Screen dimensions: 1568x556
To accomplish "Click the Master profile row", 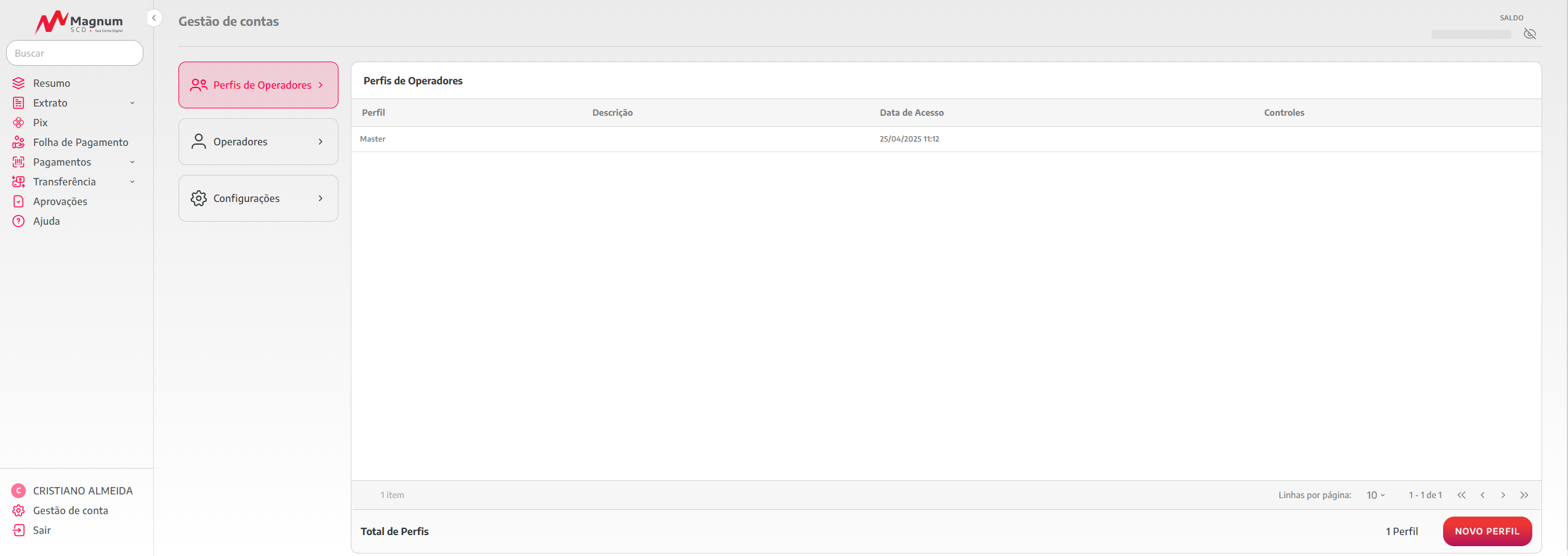I will click(946, 139).
